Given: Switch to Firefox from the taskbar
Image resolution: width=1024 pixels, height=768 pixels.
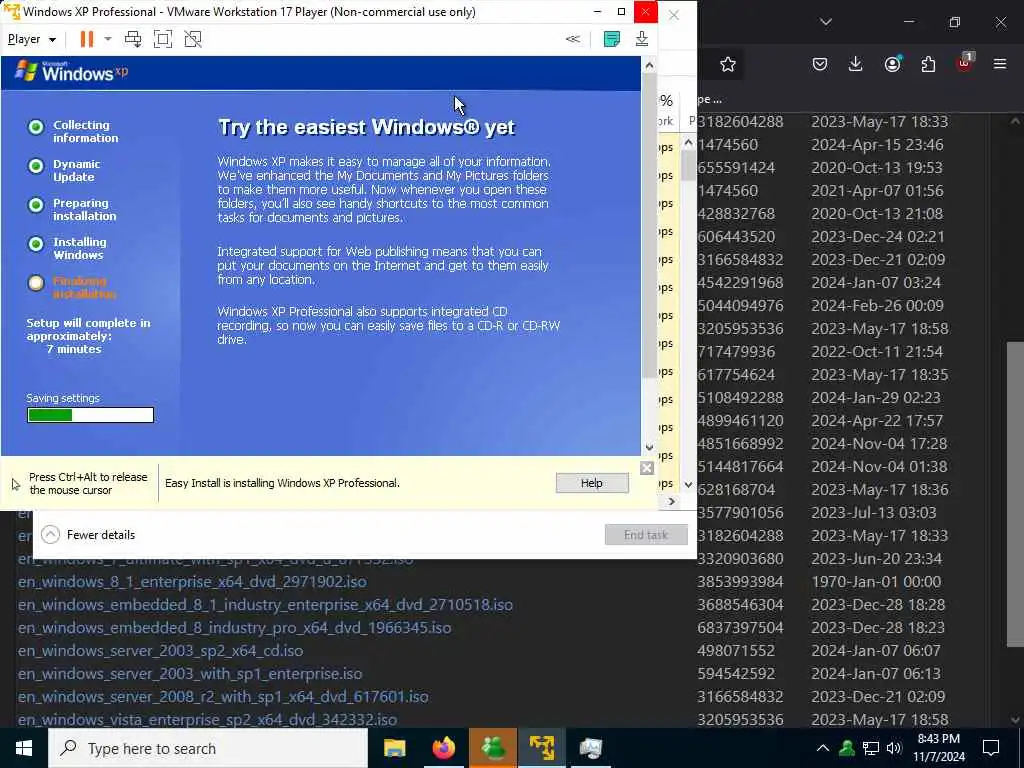Looking at the screenshot, I should coord(443,748).
